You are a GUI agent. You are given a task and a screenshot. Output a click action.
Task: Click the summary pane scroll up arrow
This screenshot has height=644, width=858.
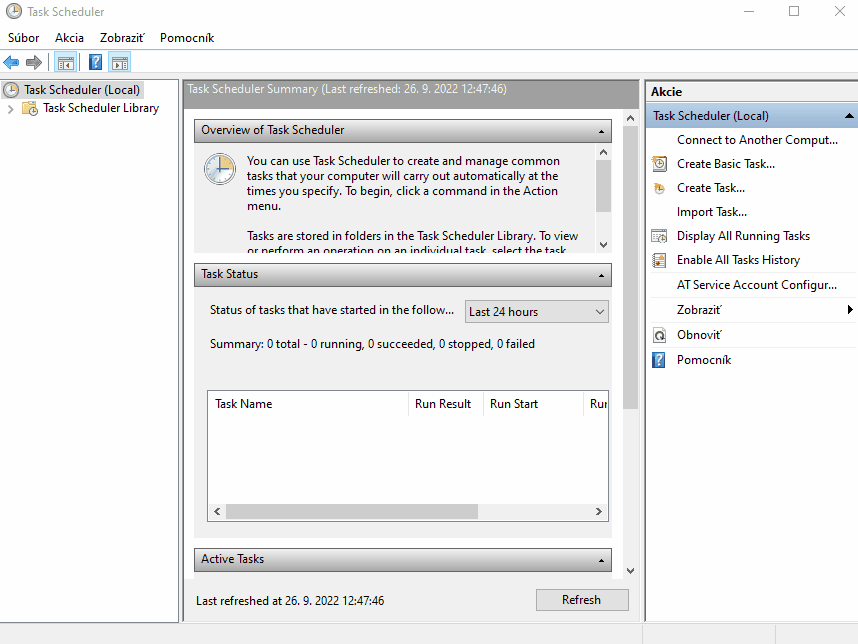point(630,118)
